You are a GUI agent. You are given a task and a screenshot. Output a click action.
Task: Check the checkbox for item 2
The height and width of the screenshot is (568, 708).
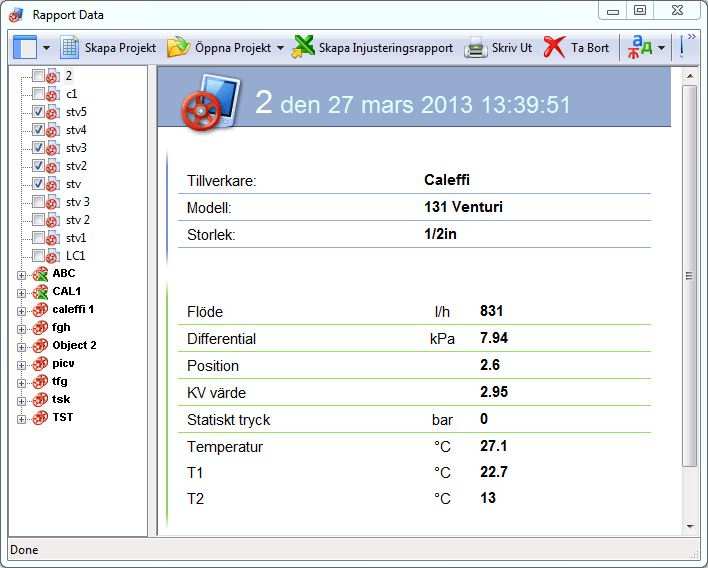pyautogui.click(x=38, y=75)
